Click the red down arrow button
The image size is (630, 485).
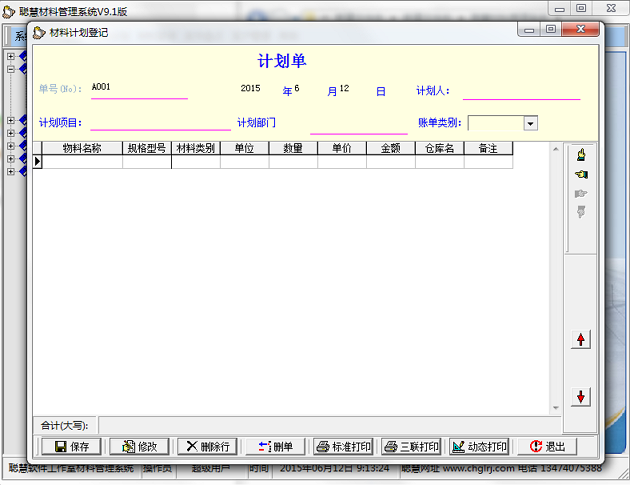click(x=580, y=397)
